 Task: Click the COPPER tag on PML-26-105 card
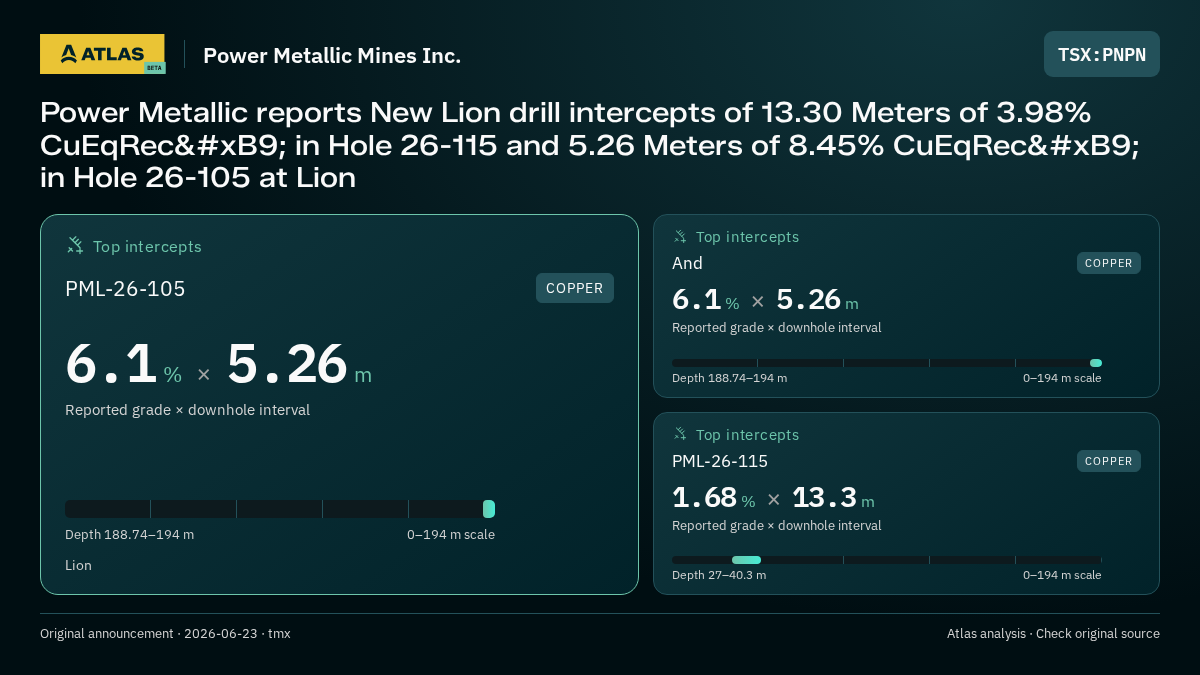[575, 288]
